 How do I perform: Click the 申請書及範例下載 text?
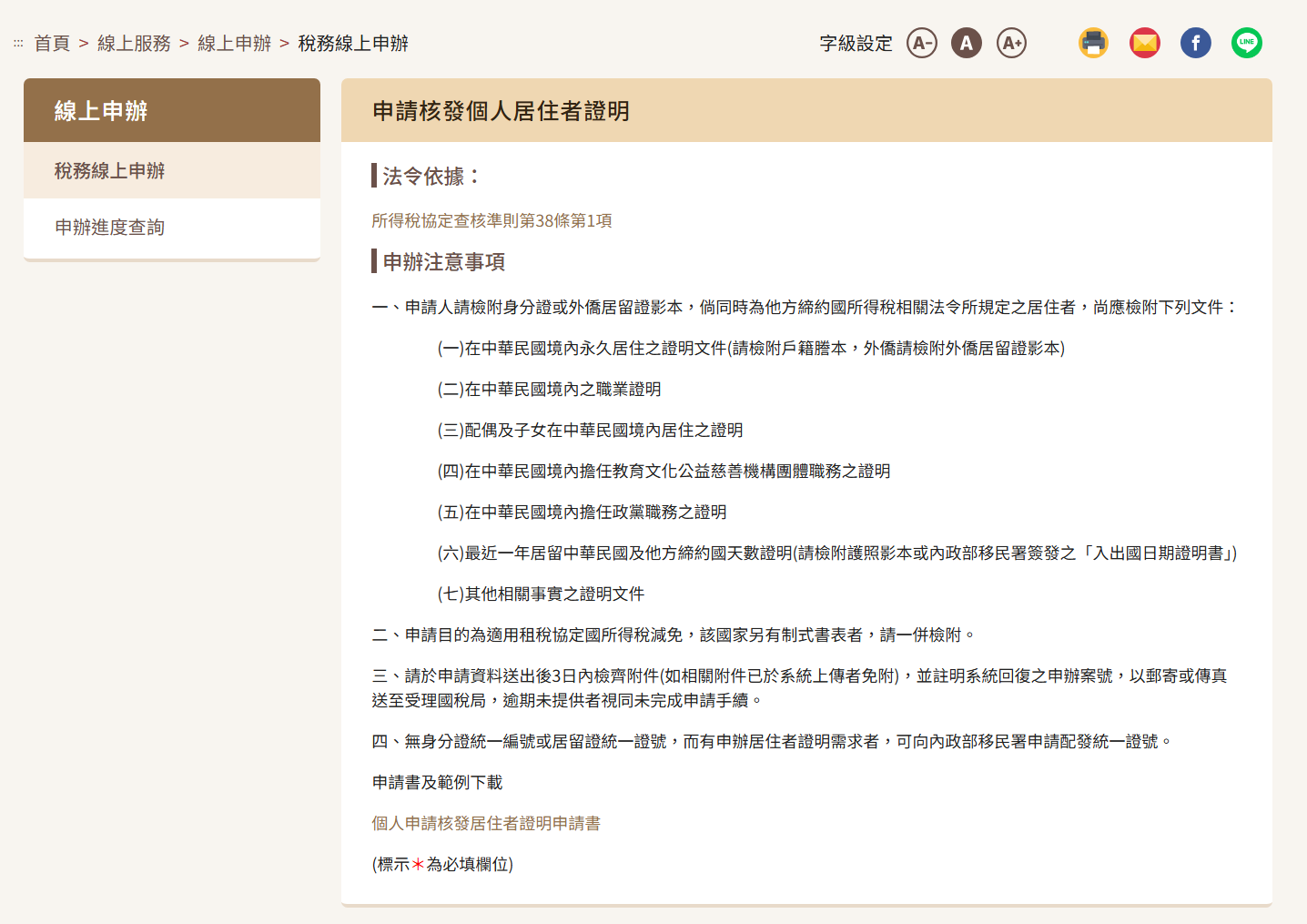coord(437,782)
